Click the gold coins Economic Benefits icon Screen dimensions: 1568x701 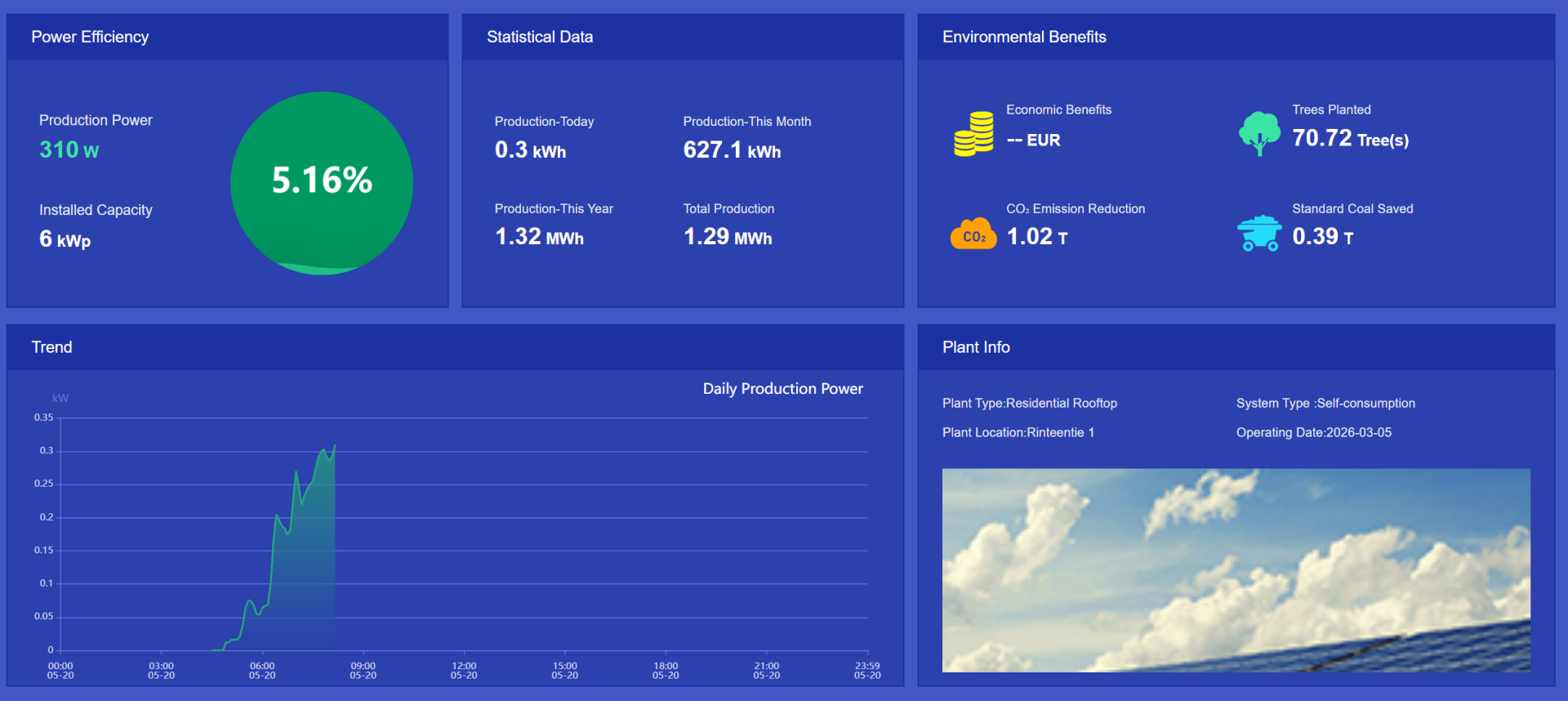[973, 134]
